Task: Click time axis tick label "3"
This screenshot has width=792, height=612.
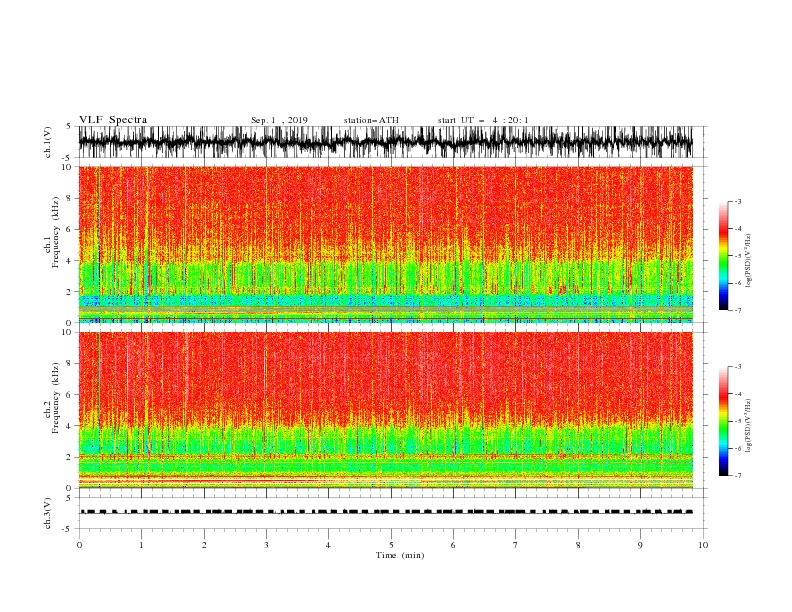Action: [x=266, y=545]
